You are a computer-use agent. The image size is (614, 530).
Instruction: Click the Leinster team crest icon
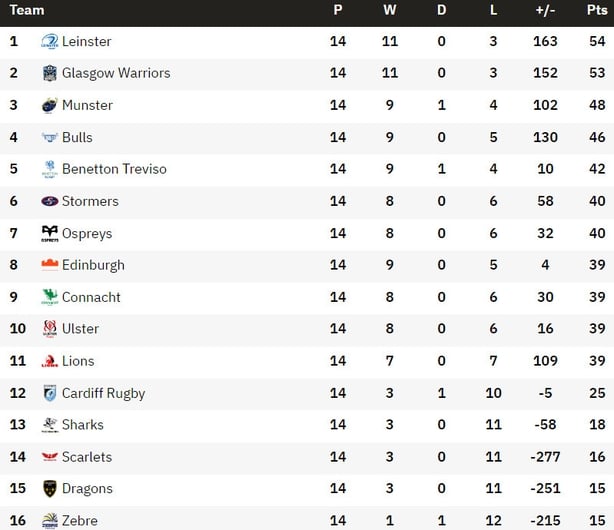(49, 41)
